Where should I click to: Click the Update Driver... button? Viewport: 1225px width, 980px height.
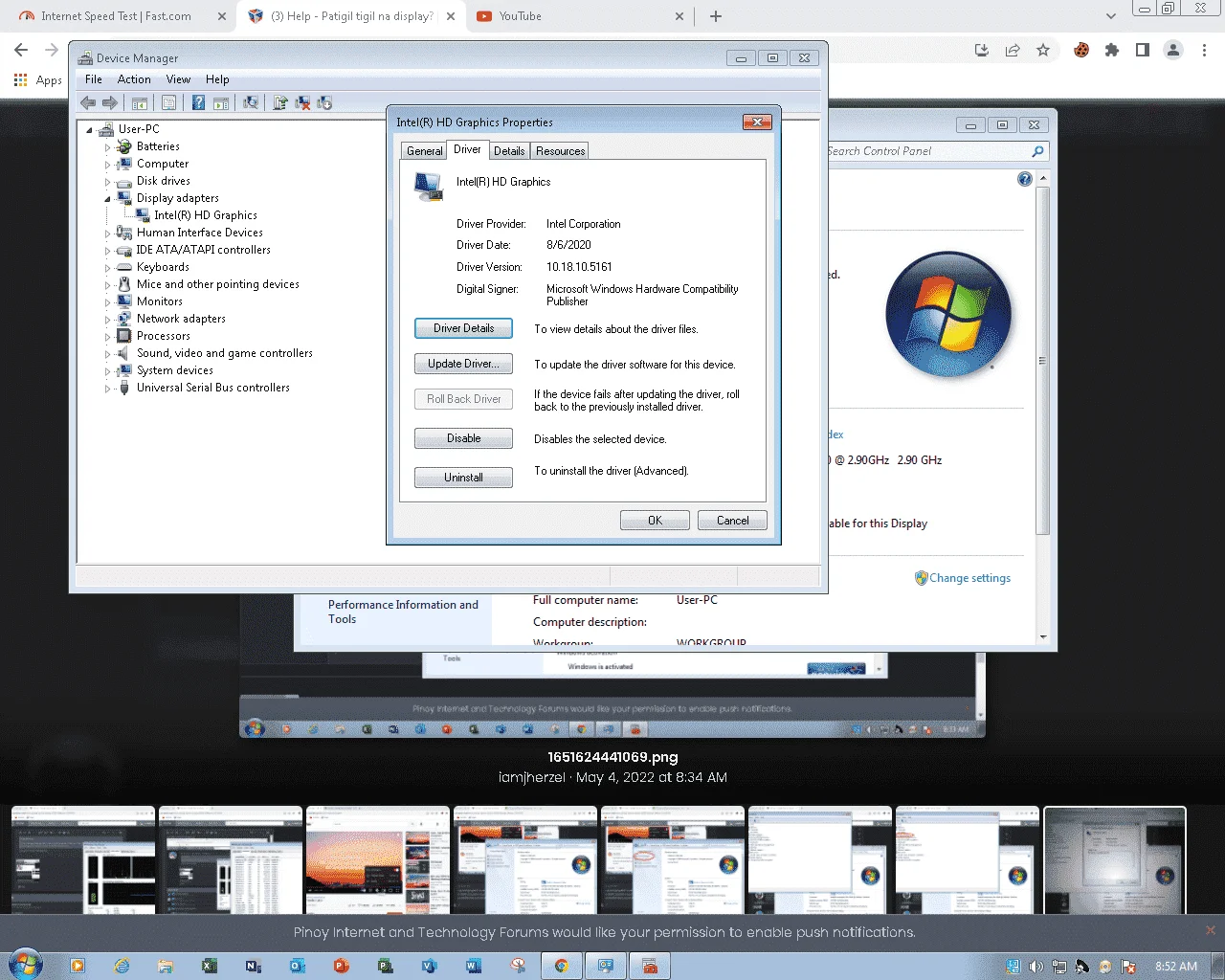click(463, 364)
